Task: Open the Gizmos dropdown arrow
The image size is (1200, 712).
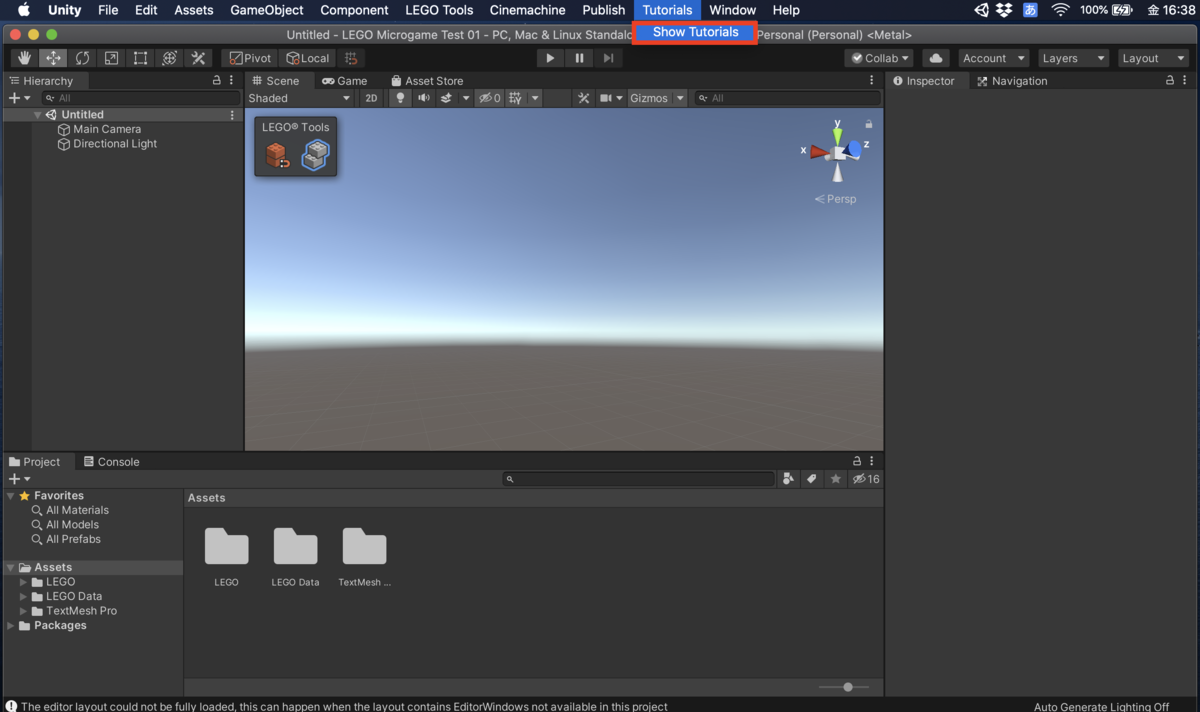Action: tap(680, 98)
